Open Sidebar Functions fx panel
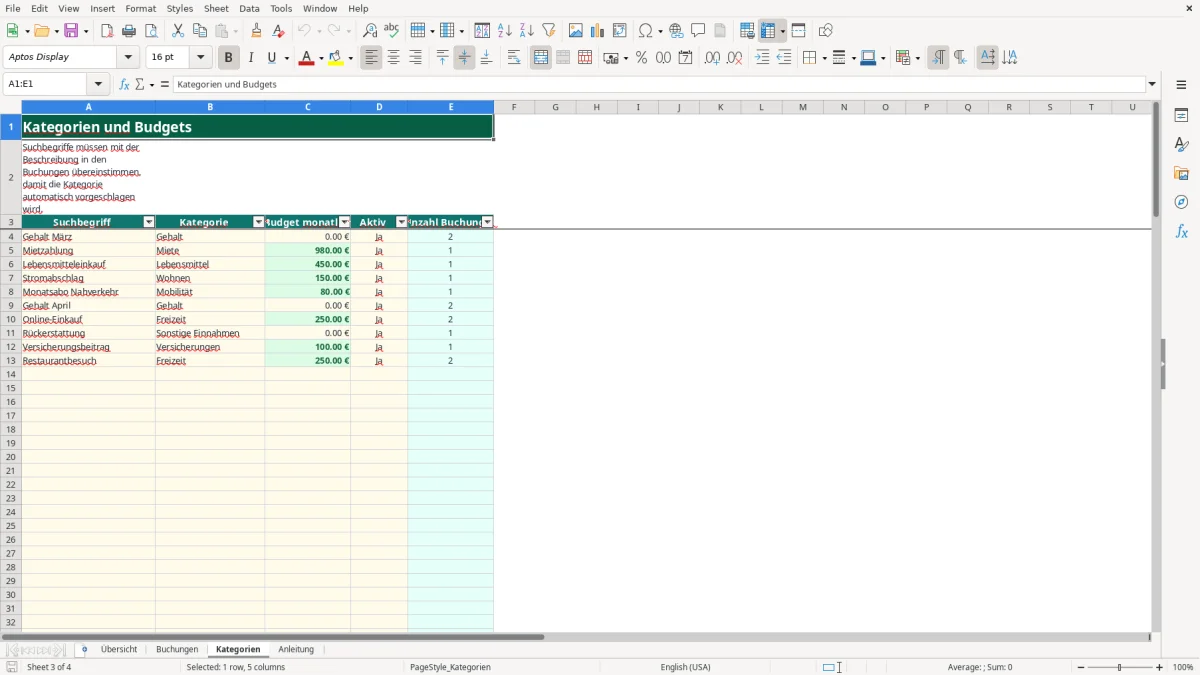This screenshot has width=1200, height=675. pos(1181,231)
